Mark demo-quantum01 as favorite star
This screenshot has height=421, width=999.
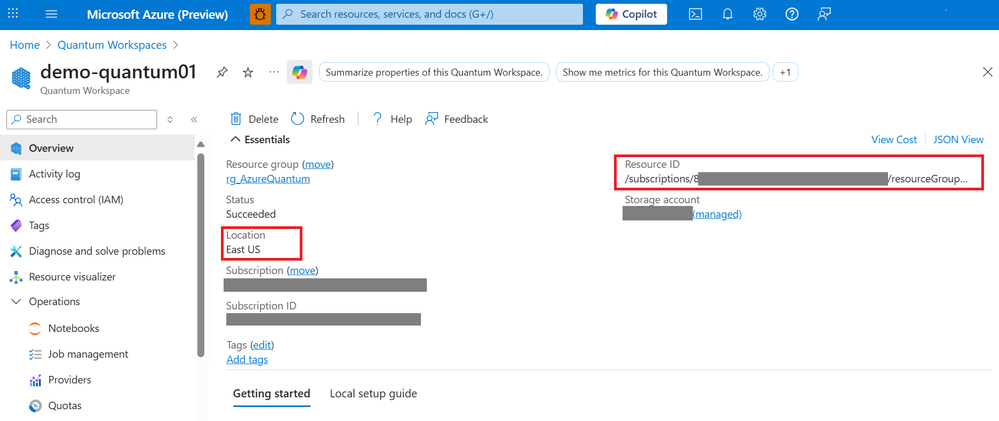pos(248,73)
